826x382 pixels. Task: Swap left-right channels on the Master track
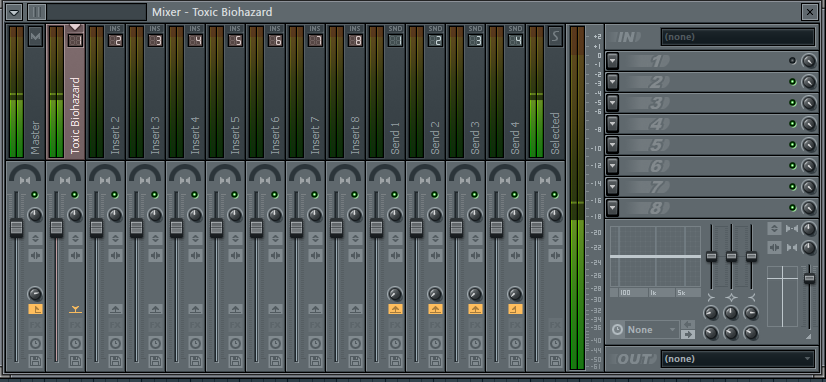[x=35, y=256]
